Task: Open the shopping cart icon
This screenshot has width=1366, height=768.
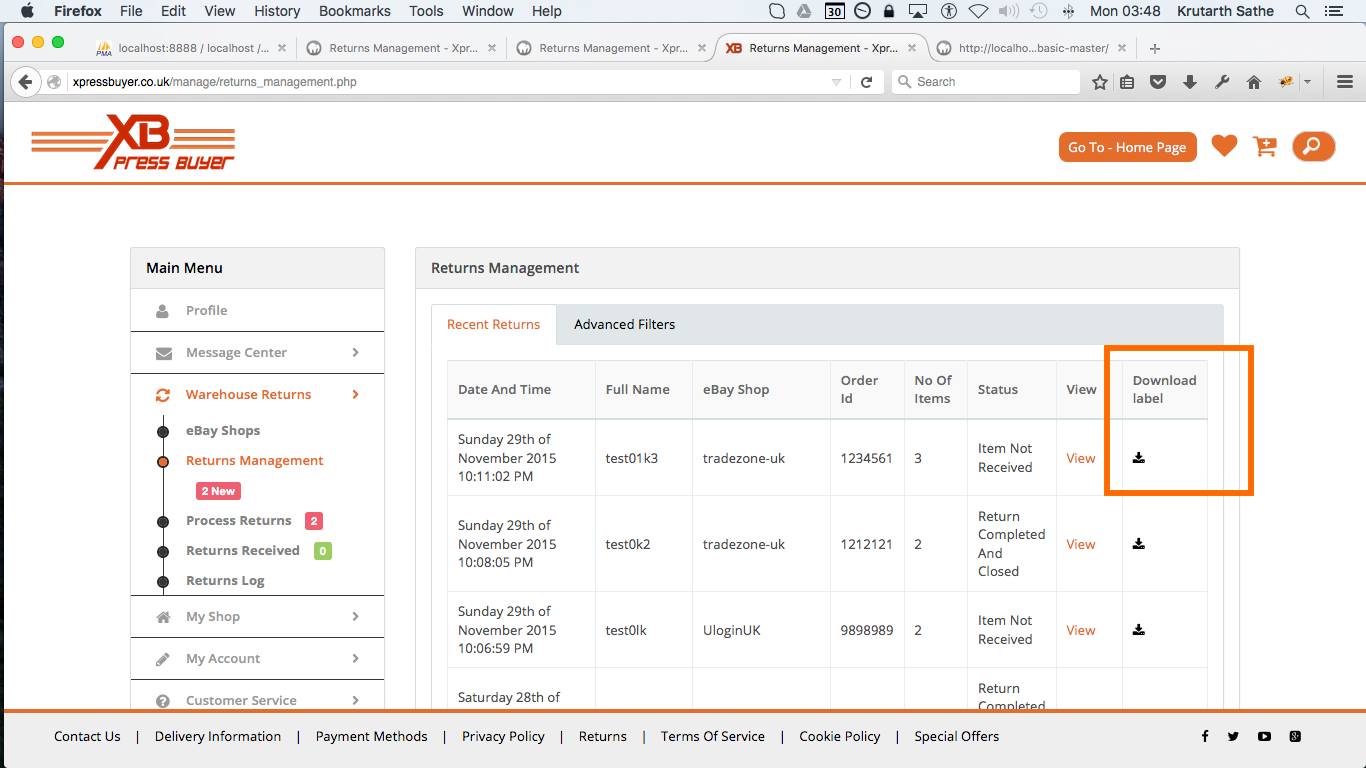Action: coord(1265,147)
